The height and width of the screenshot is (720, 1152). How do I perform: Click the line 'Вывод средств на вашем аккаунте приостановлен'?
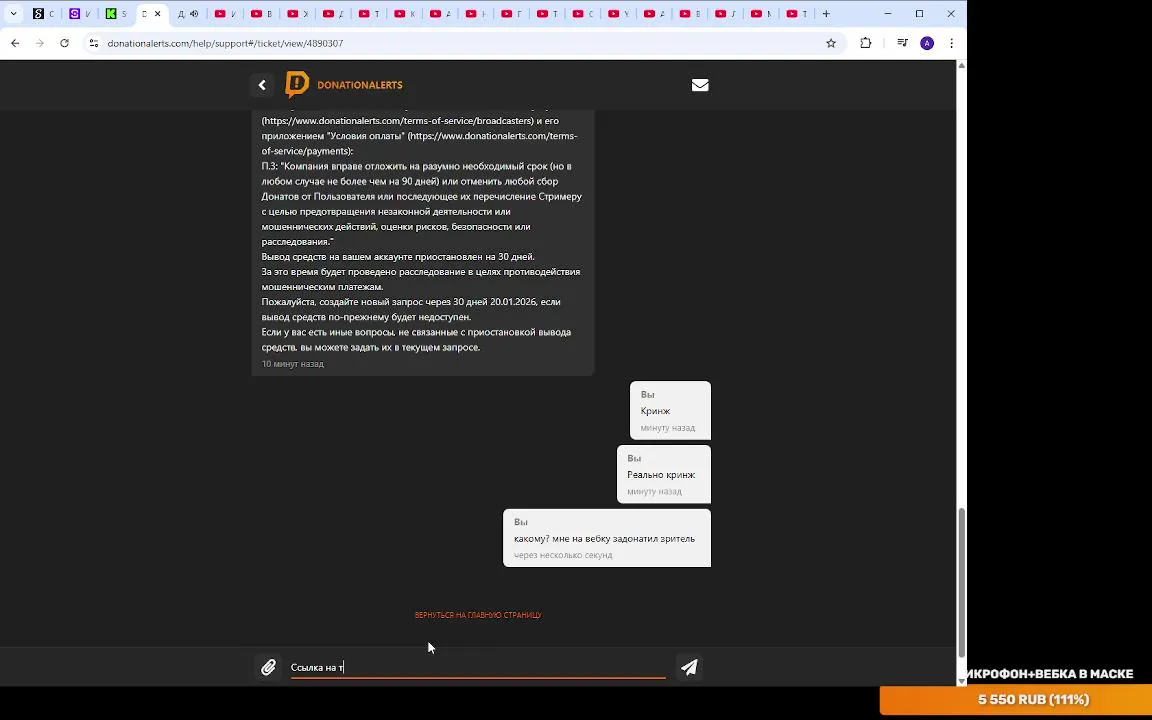(398, 256)
